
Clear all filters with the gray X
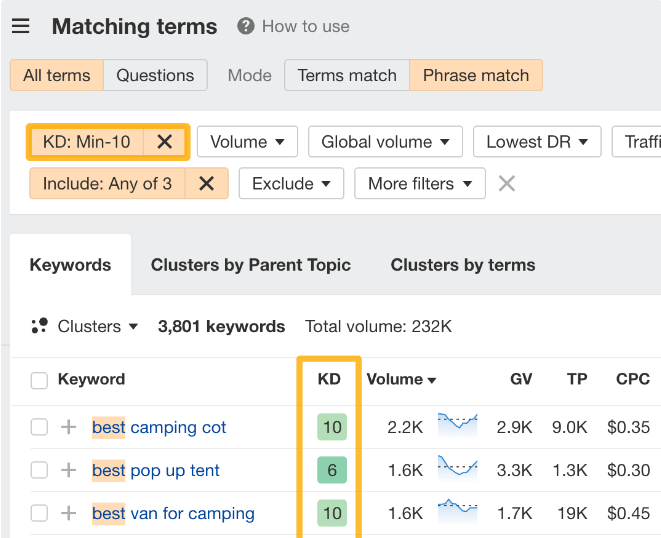pyautogui.click(x=507, y=184)
